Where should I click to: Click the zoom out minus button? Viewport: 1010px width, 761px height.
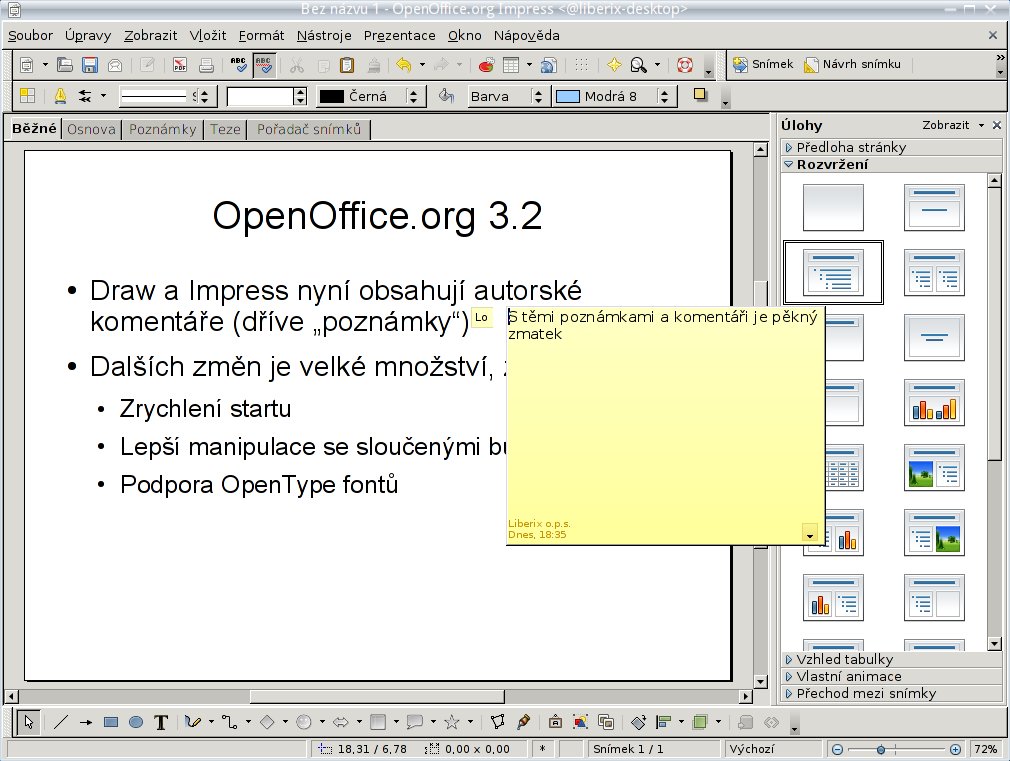(837, 749)
